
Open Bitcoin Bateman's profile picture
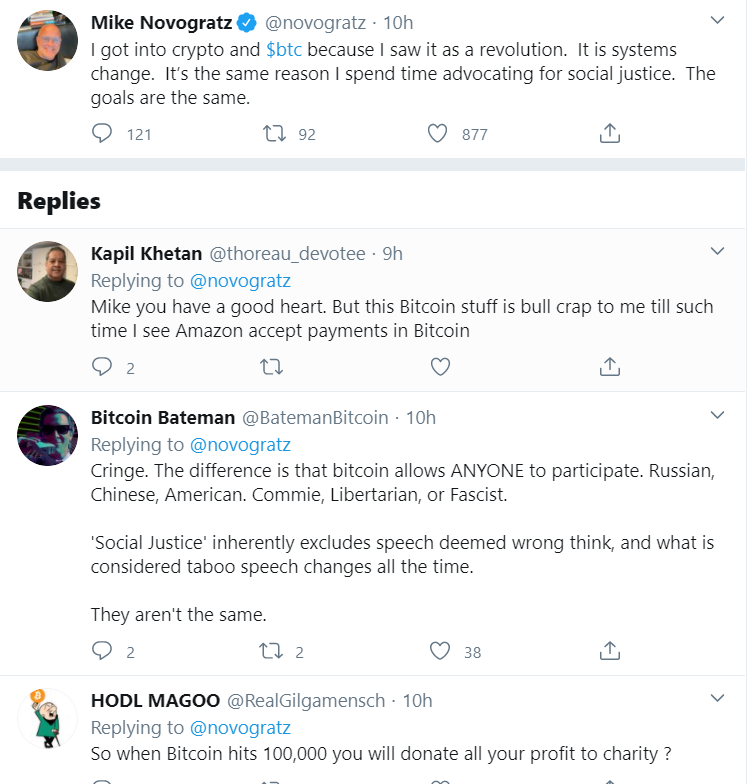pyautogui.click(x=47, y=436)
